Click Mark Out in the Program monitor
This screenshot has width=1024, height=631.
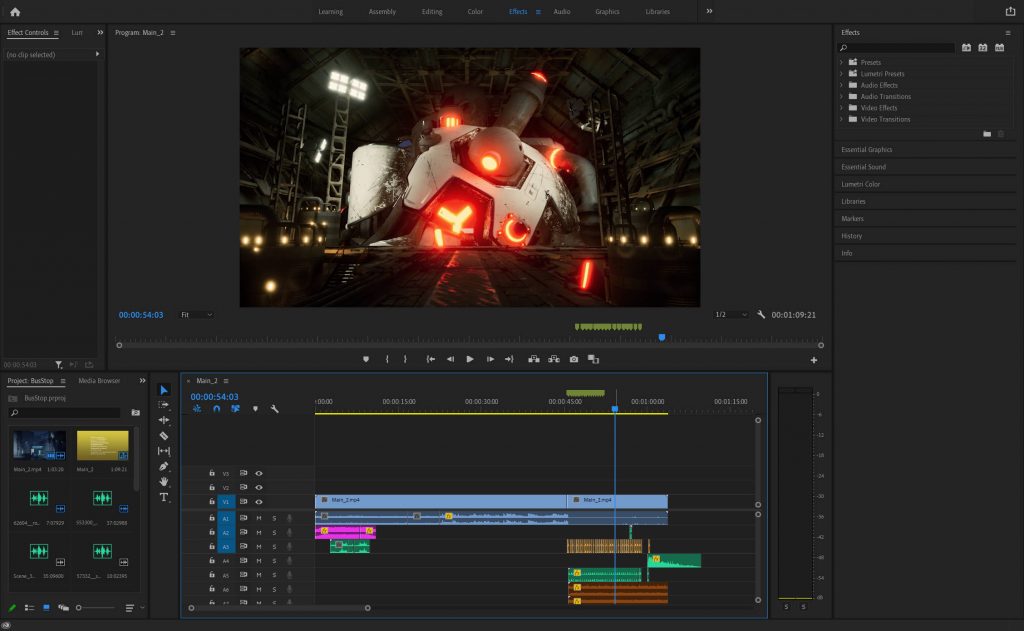click(405, 359)
